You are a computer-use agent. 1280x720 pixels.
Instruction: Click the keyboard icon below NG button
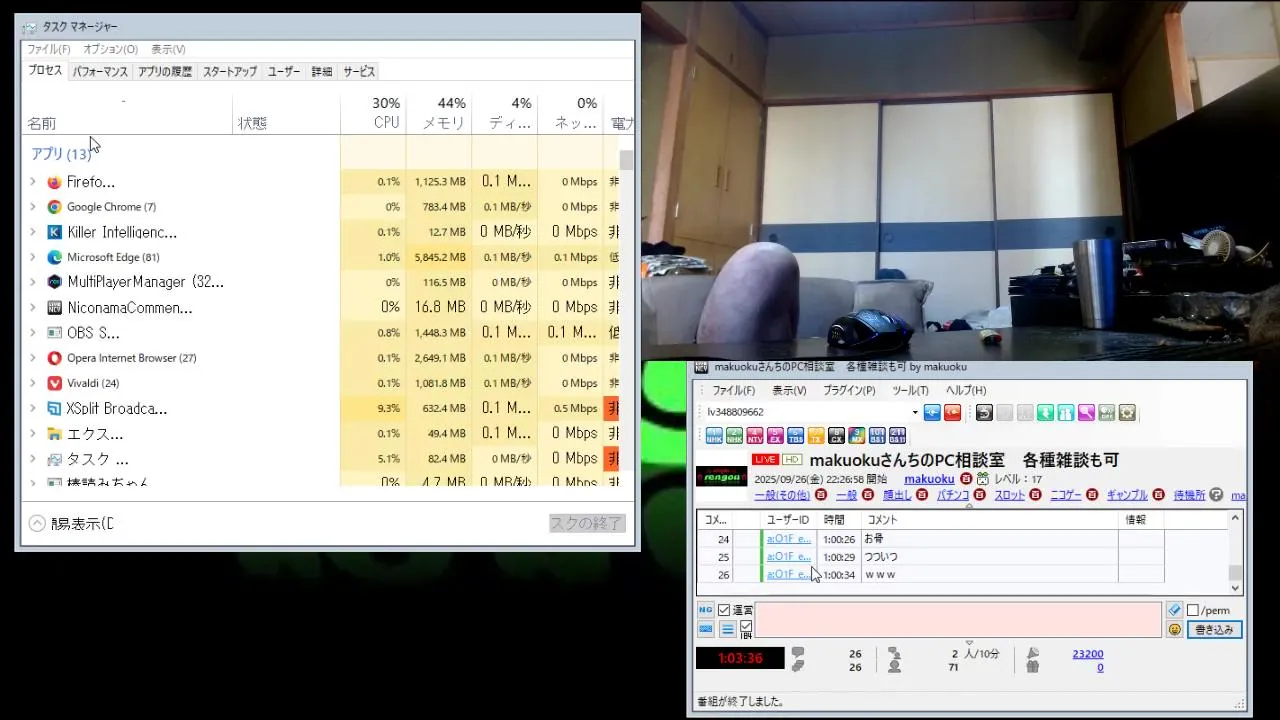click(706, 629)
